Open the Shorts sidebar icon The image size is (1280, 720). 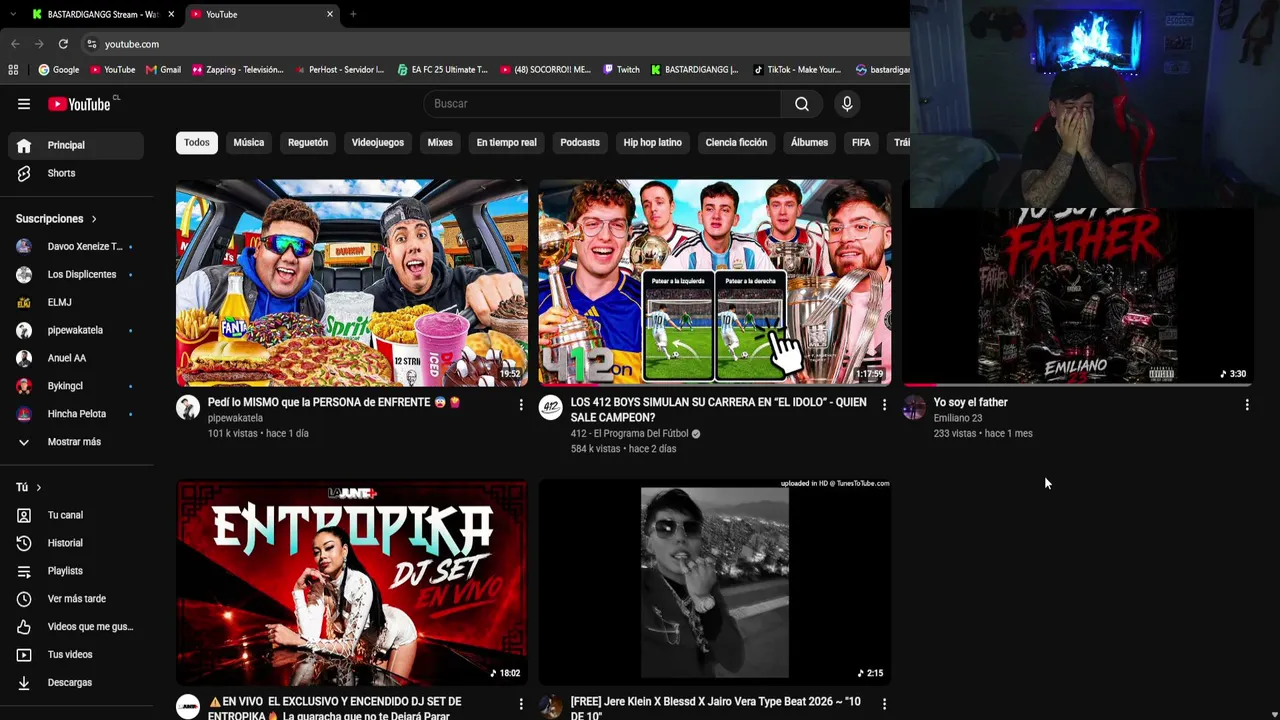[x=24, y=173]
